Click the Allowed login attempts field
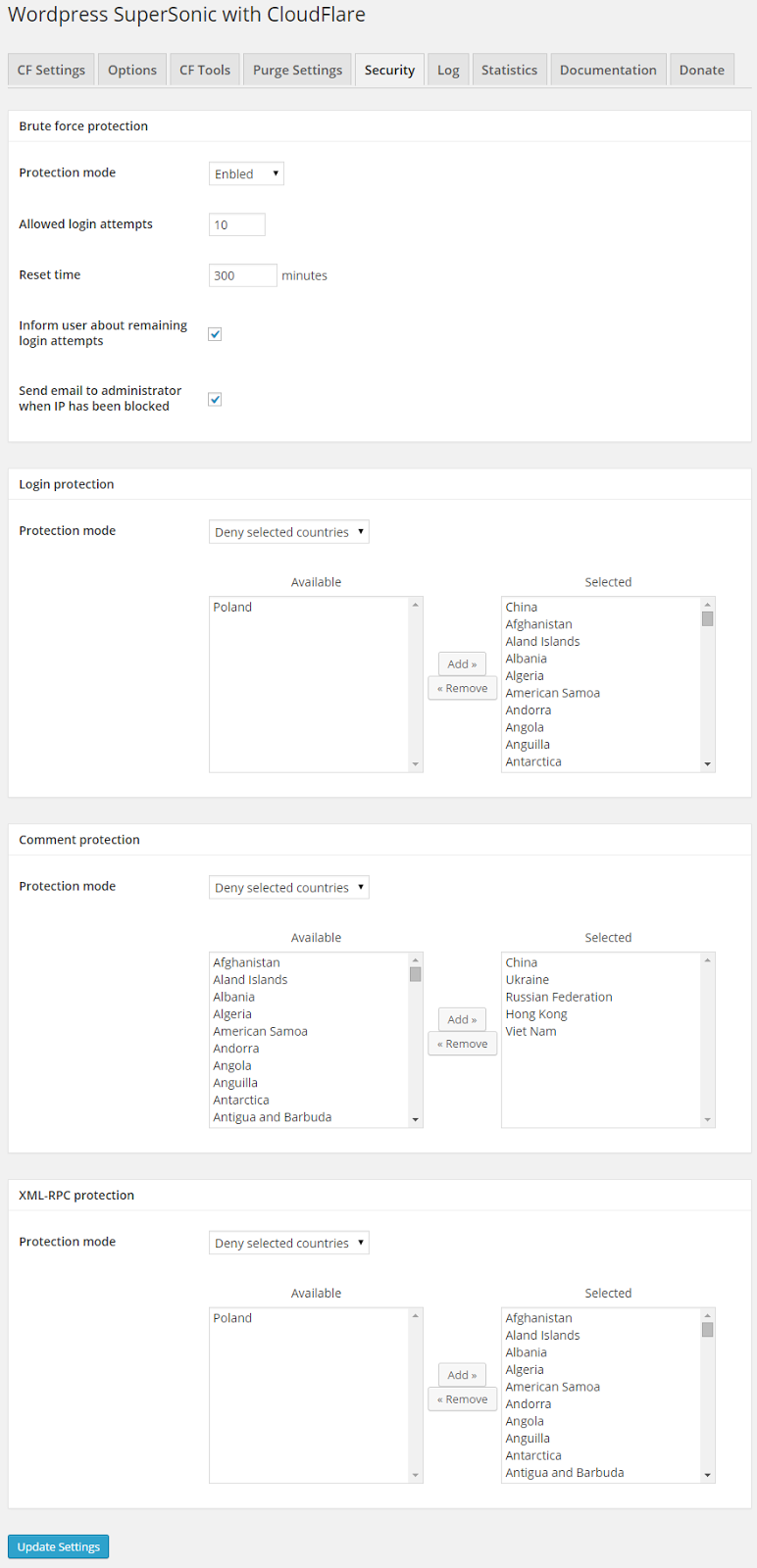This screenshot has width=757, height=1568. pyautogui.click(x=236, y=224)
